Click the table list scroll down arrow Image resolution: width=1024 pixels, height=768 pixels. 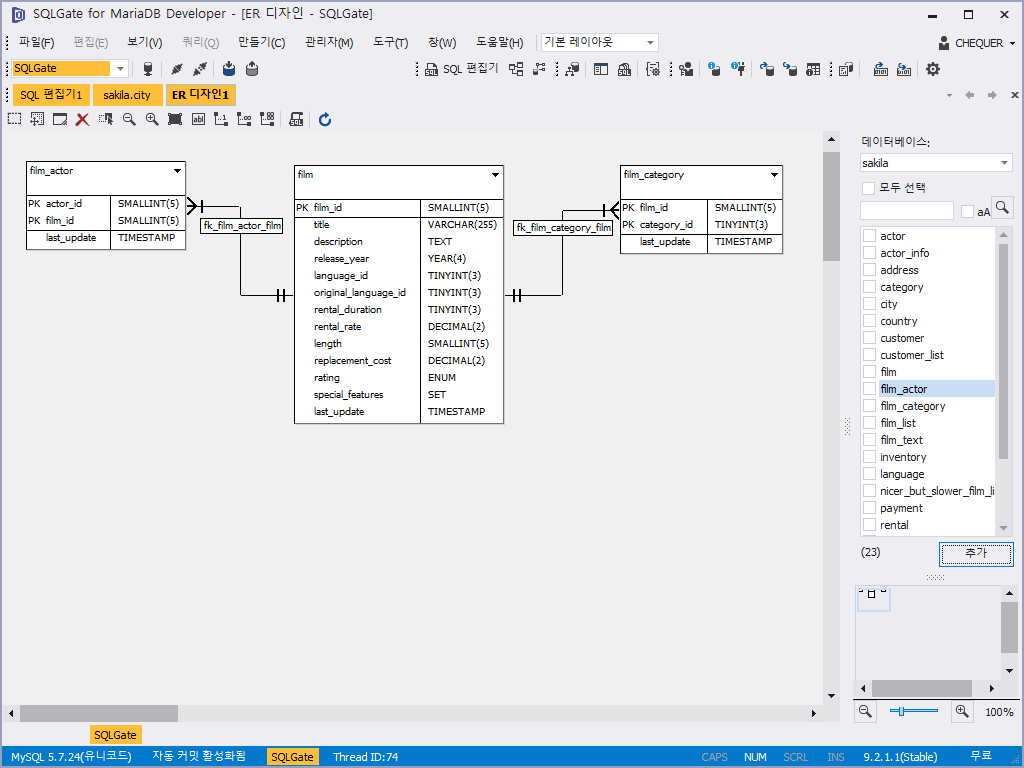[1003, 528]
